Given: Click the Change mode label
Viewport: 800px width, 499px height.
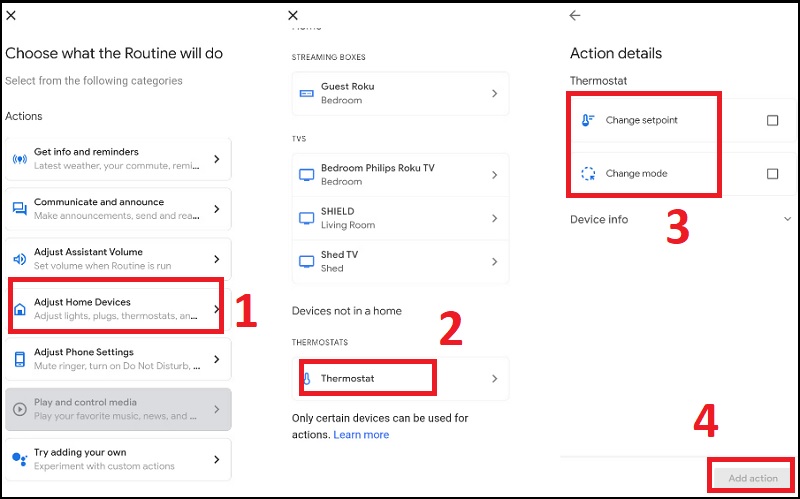Looking at the screenshot, I should click(x=636, y=173).
